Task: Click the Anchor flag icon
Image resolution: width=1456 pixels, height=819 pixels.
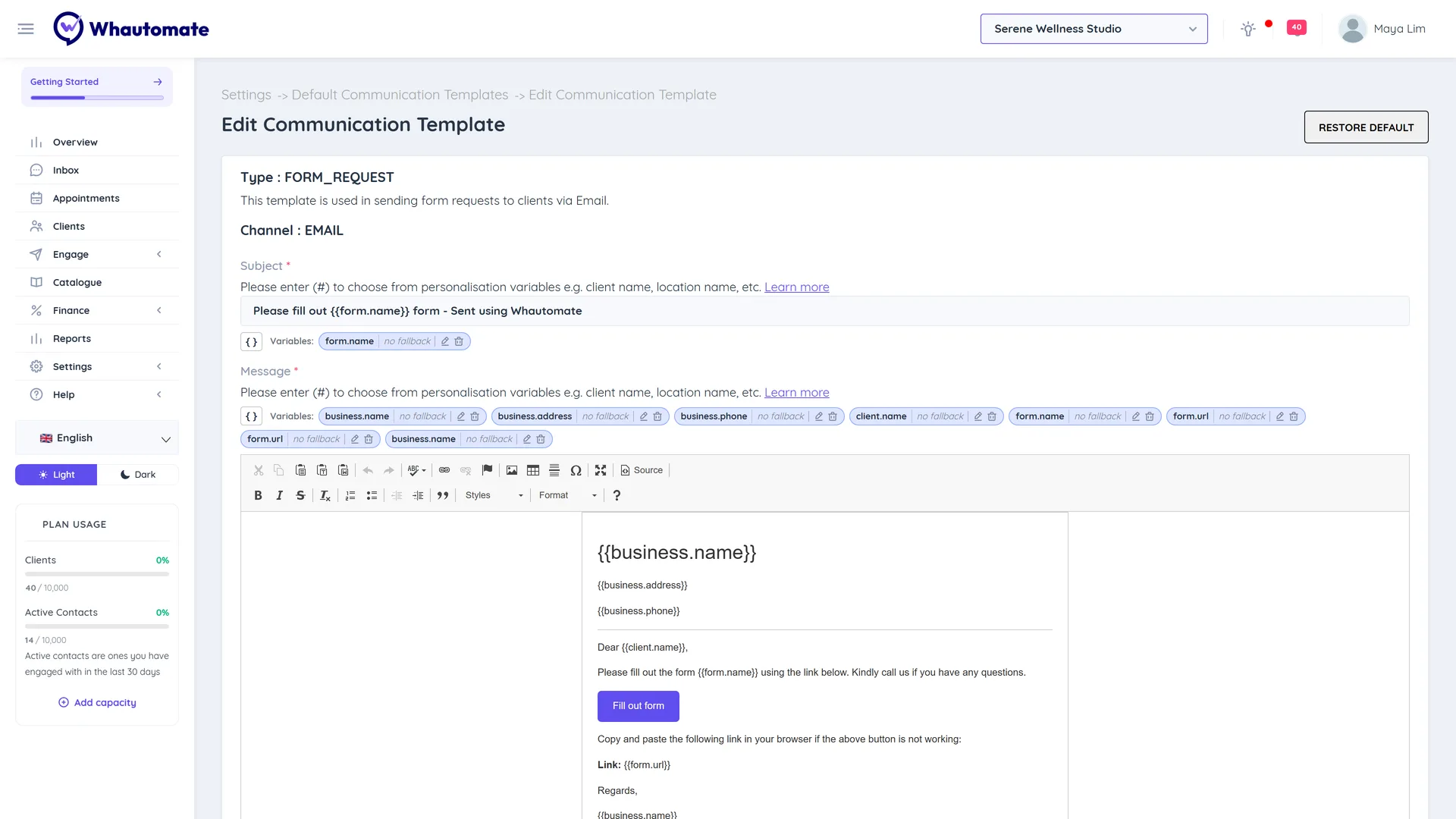Action: coord(487,470)
